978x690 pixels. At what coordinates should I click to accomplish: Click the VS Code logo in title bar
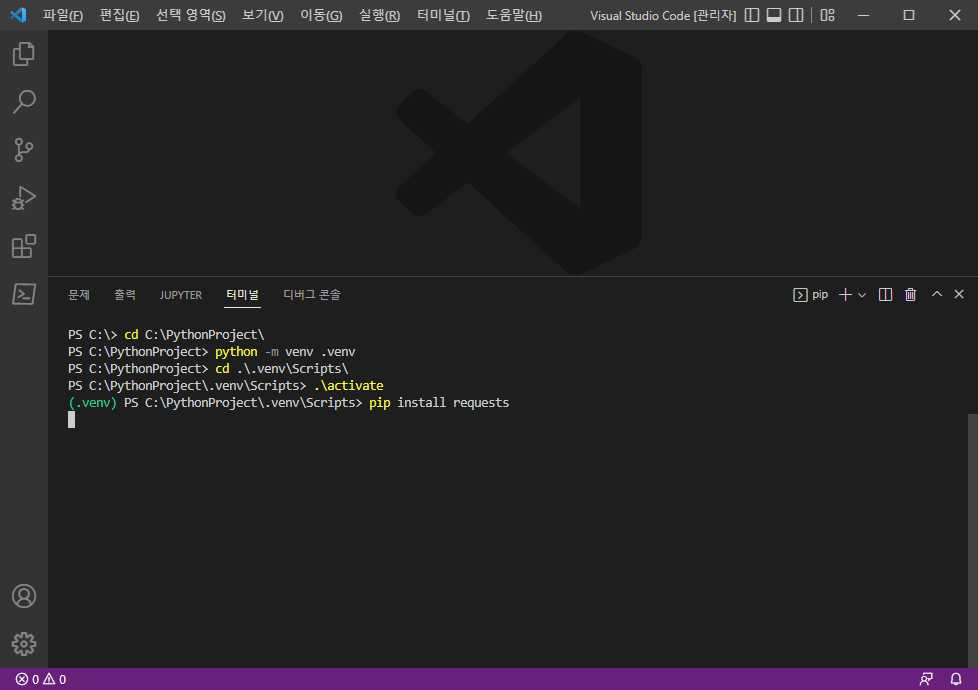click(x=18, y=15)
